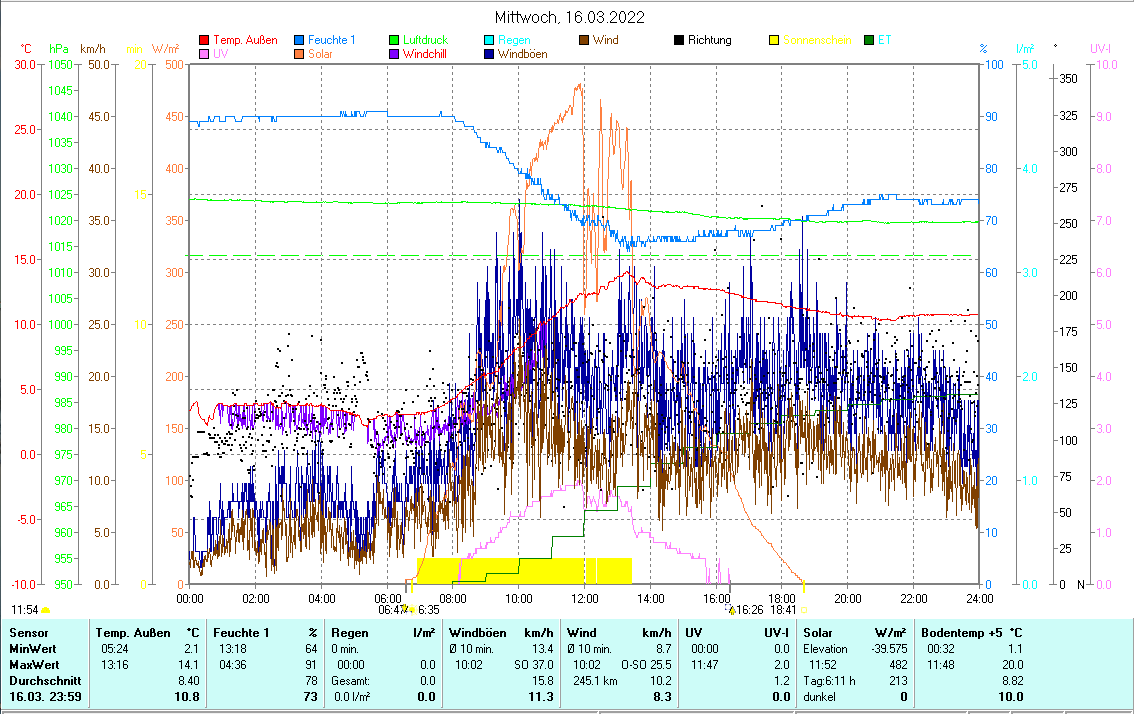Click the cyan Regen legend swatch
Viewport: 1134px width, 714px height.
(x=489, y=40)
